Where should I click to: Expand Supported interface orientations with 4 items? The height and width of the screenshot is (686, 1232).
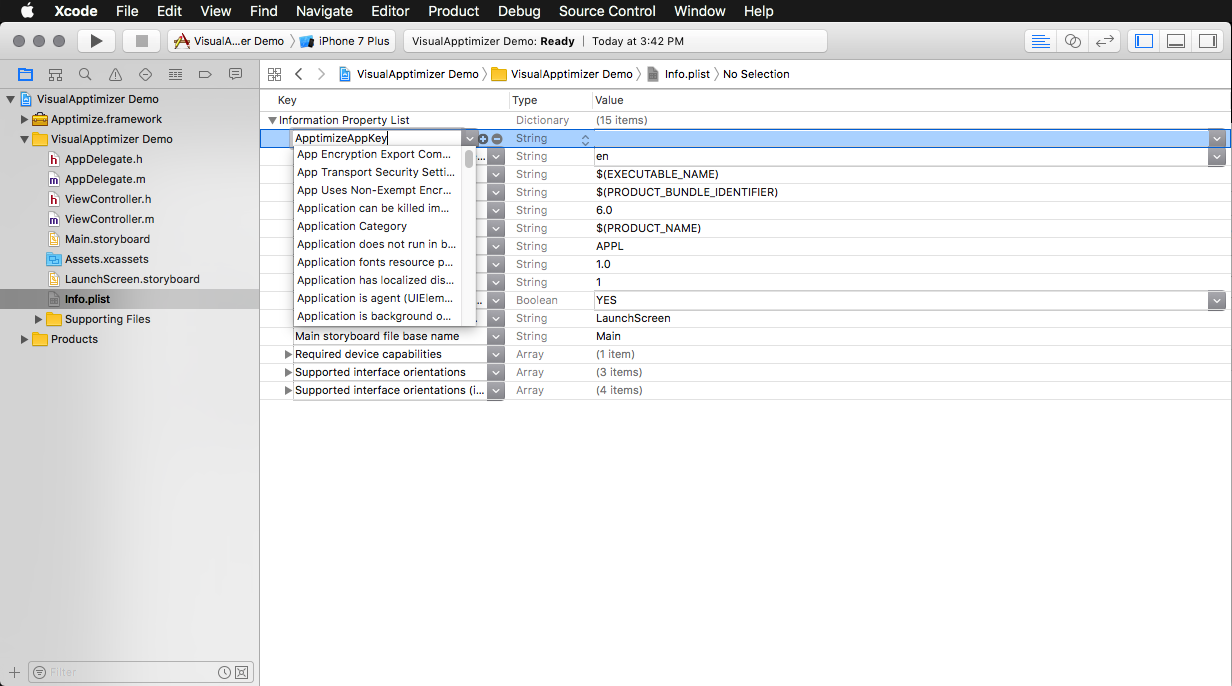[x=288, y=390]
